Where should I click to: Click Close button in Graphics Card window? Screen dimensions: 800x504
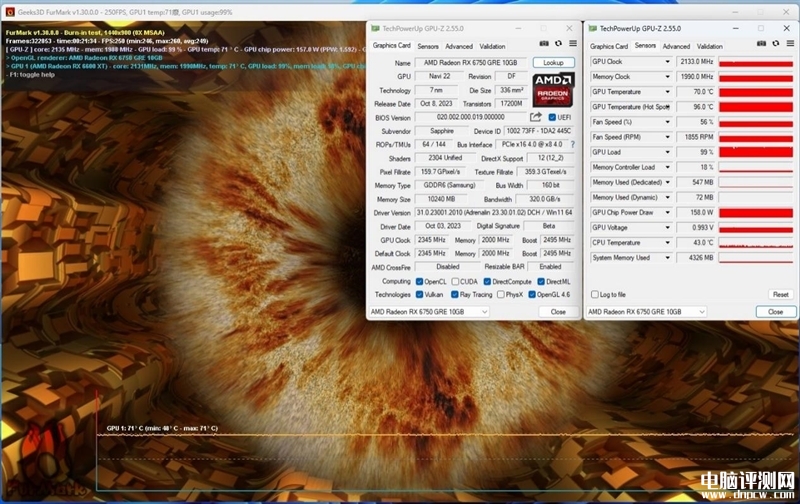[558, 312]
